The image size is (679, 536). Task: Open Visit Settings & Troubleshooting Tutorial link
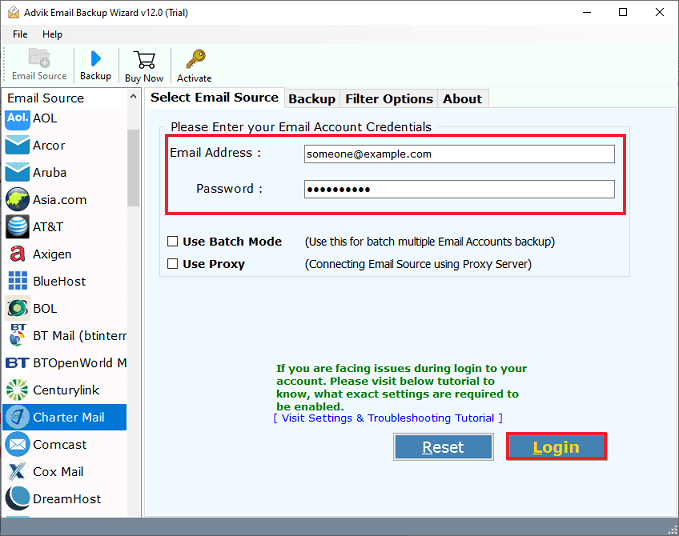coord(388,418)
